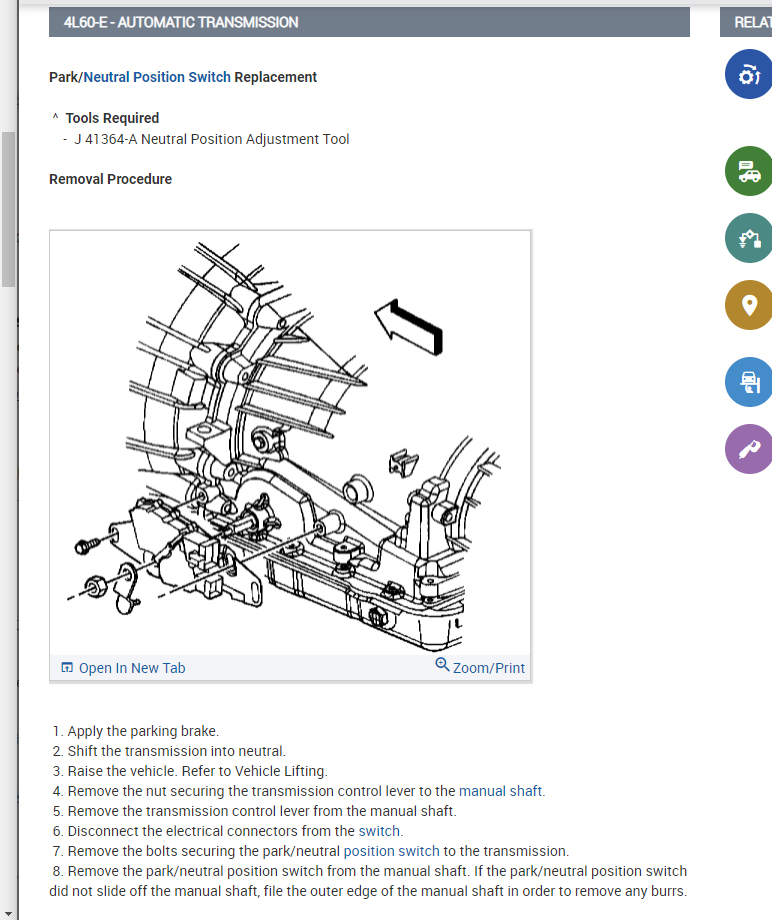Click the left vertical scrollbar thumb
This screenshot has width=772, height=920.
[x=8, y=209]
